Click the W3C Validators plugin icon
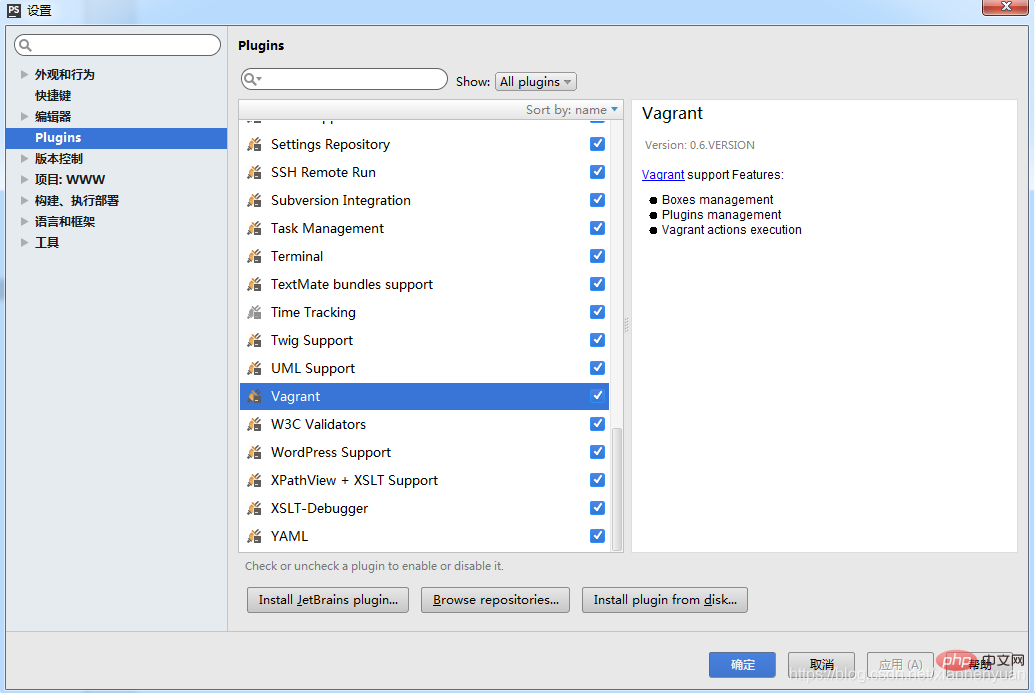This screenshot has width=1035, height=693. [254, 424]
